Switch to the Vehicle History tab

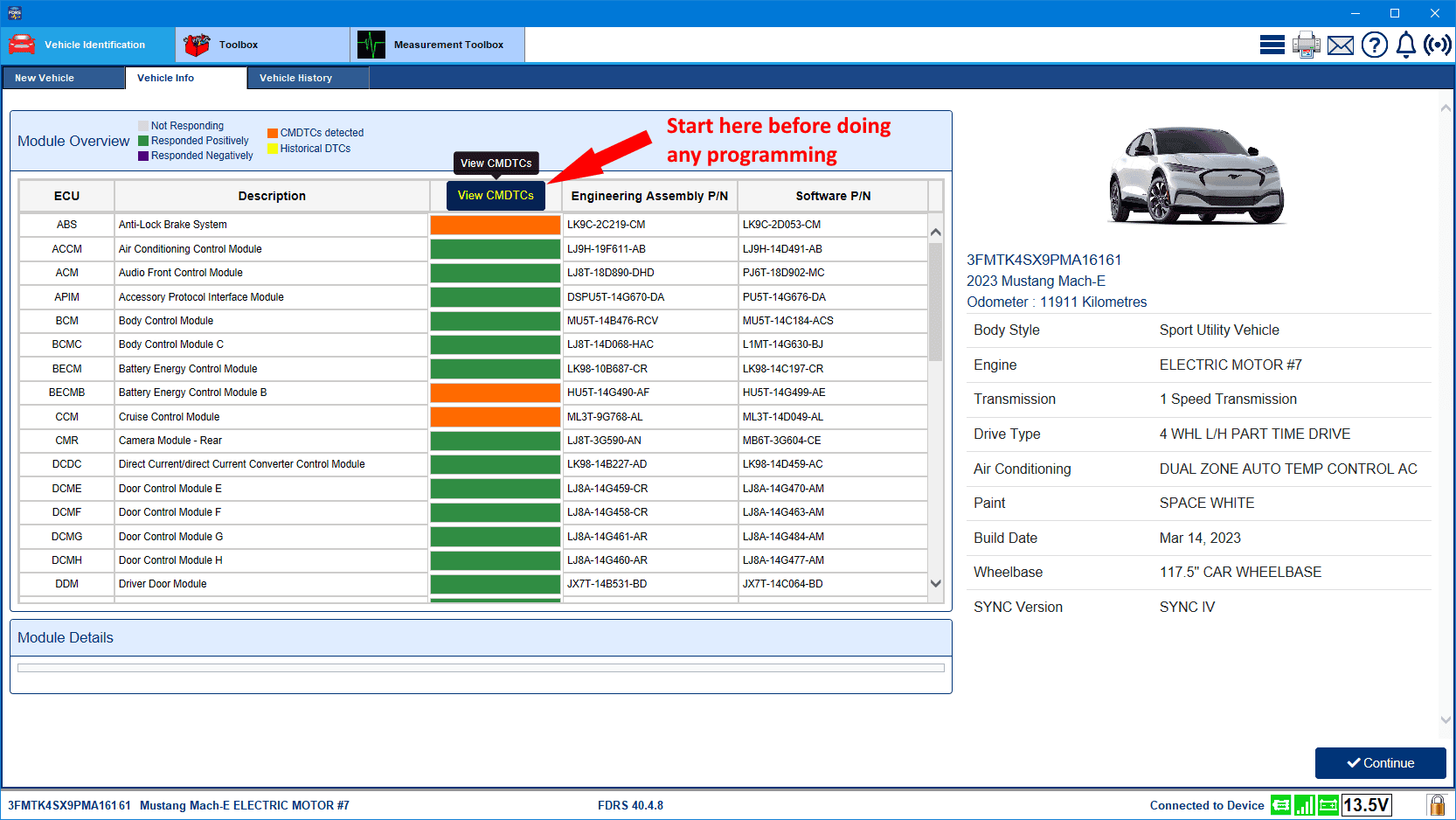(295, 78)
